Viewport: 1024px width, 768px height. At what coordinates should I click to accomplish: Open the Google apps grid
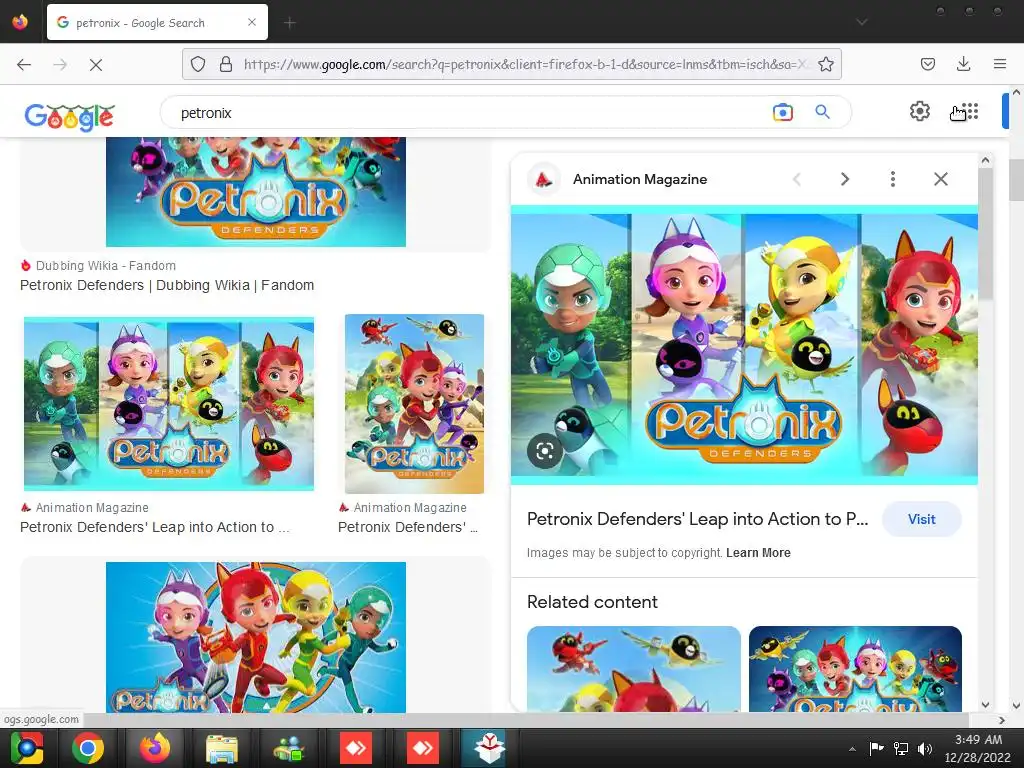click(970, 112)
